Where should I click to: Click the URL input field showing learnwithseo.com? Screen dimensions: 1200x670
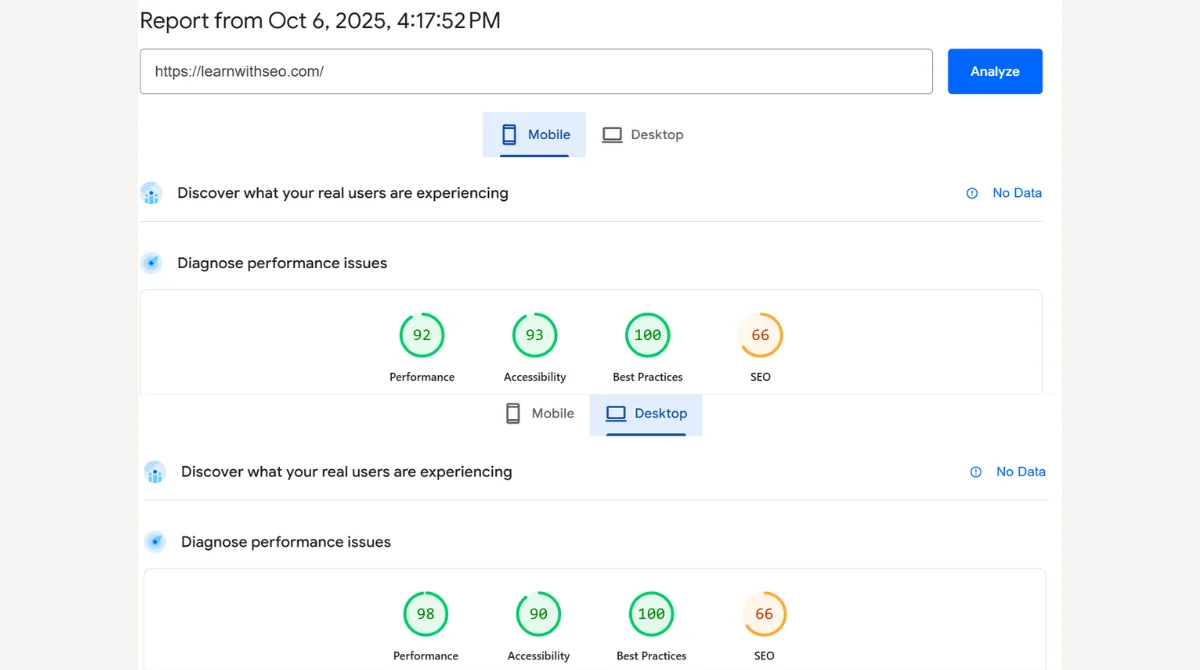(x=537, y=71)
